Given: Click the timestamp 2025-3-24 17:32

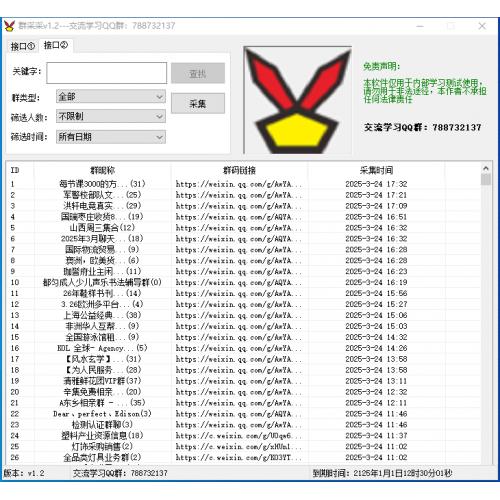Looking at the screenshot, I should click(376, 184).
